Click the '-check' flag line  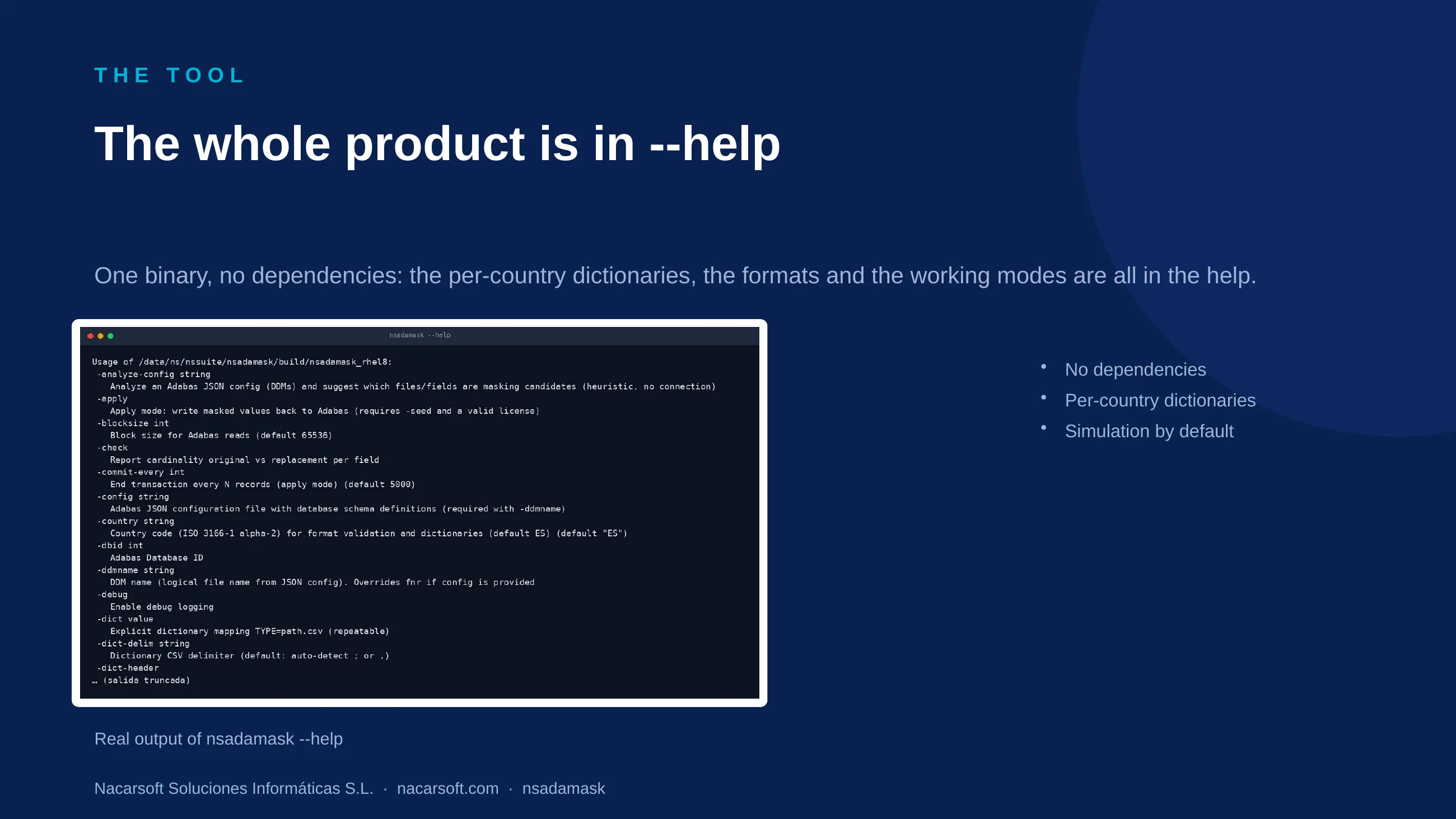112,448
